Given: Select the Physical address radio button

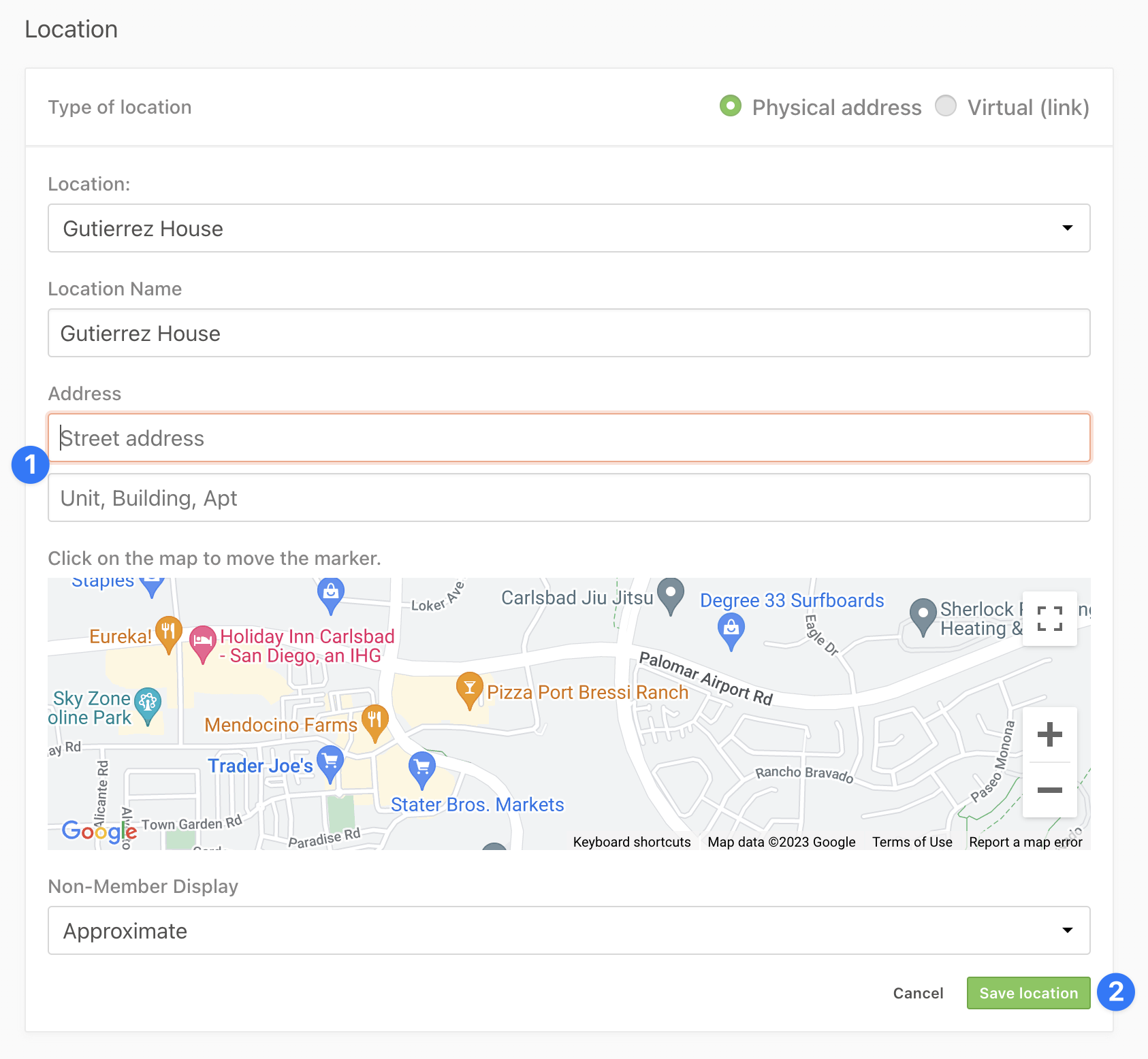Looking at the screenshot, I should point(731,106).
